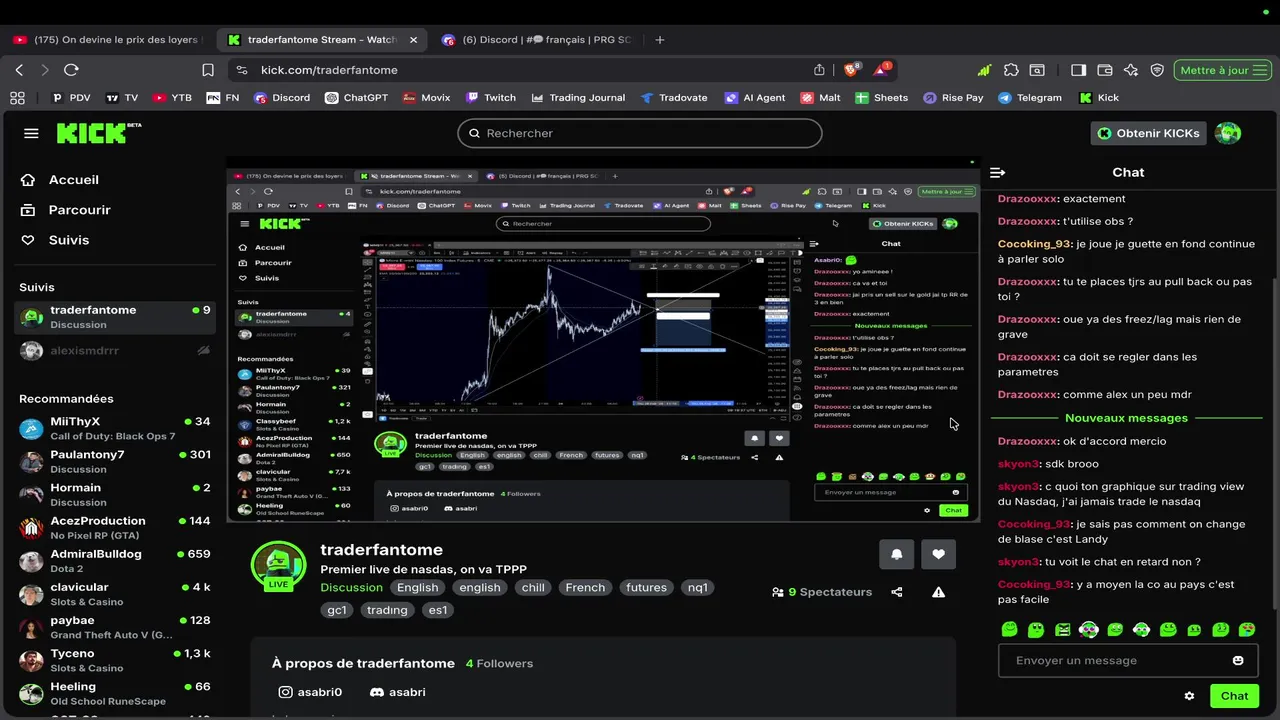The image size is (1280, 720).
Task: Open the ChatGPT bookmark
Action: (356, 98)
